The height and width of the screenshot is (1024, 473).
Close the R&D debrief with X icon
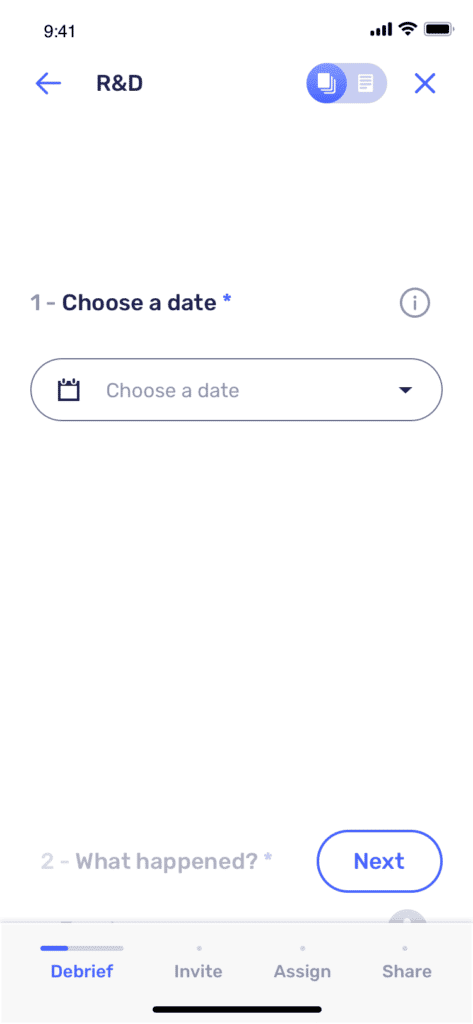(425, 84)
